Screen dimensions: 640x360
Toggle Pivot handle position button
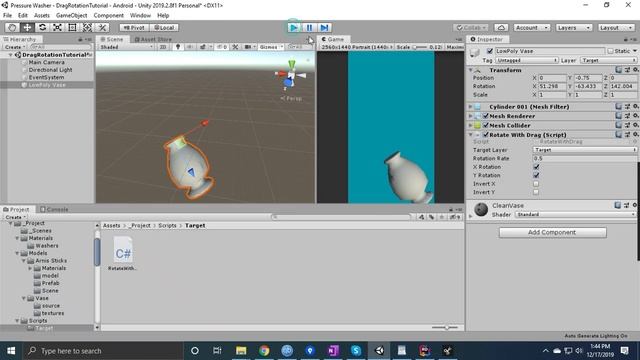coord(134,28)
